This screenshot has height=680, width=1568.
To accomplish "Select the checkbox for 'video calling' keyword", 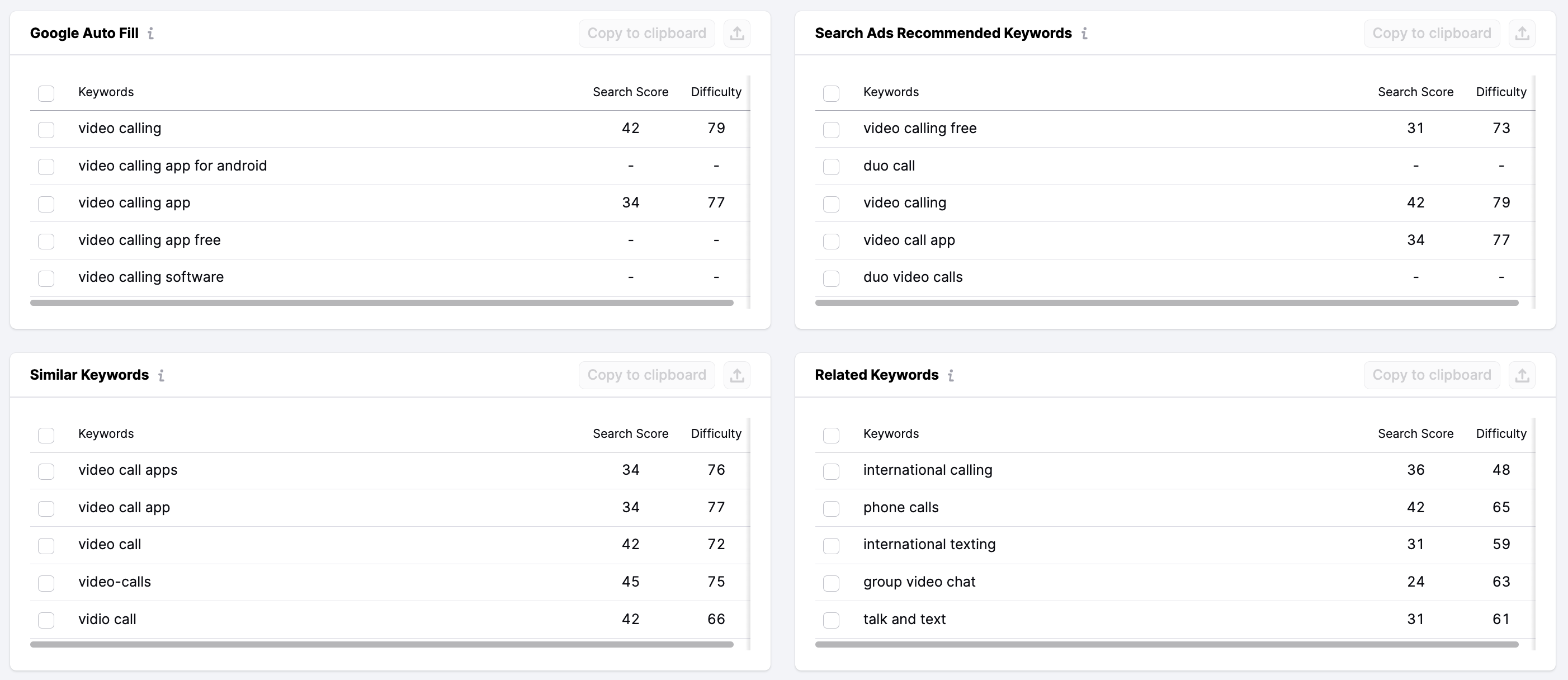I will pos(46,130).
